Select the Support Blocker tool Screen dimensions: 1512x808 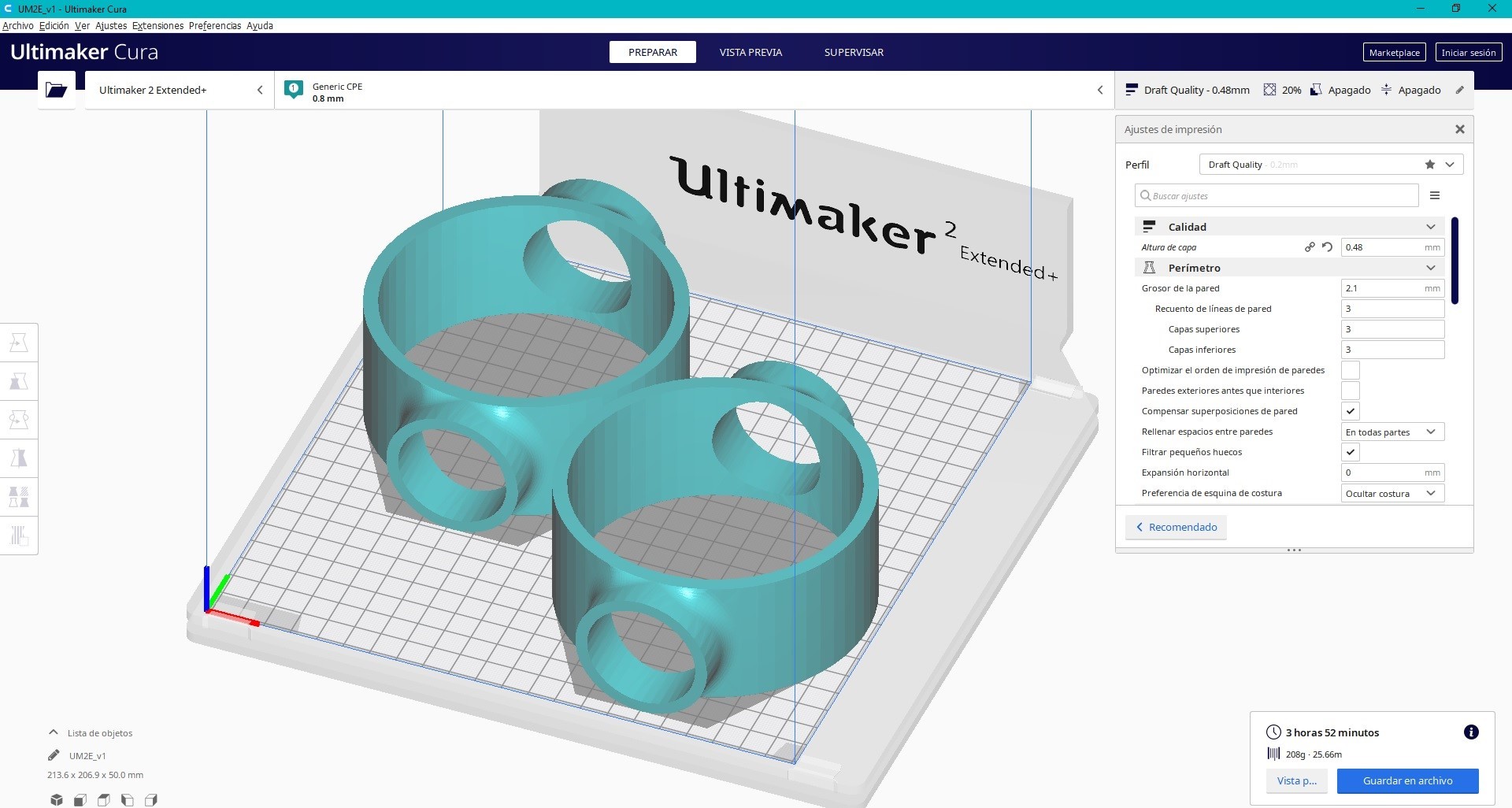19,536
